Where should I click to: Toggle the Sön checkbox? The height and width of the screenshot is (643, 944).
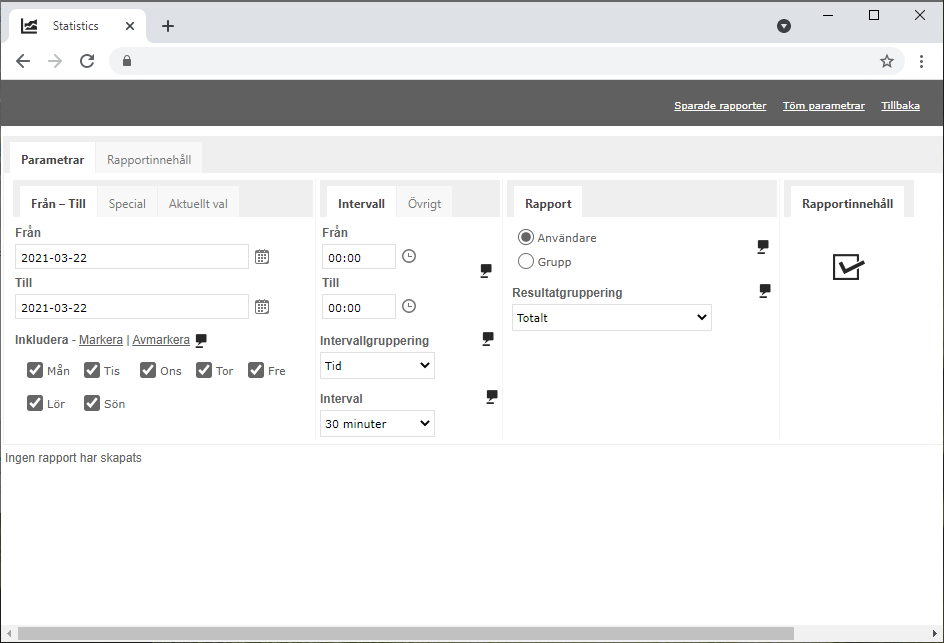pyautogui.click(x=92, y=403)
